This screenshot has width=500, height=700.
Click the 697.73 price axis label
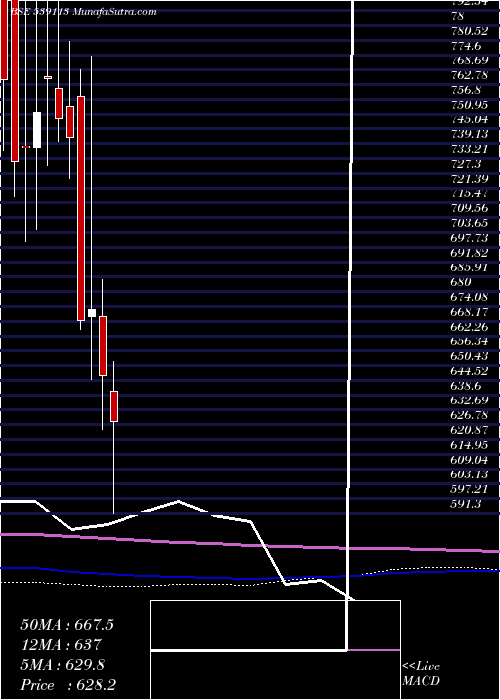469,238
